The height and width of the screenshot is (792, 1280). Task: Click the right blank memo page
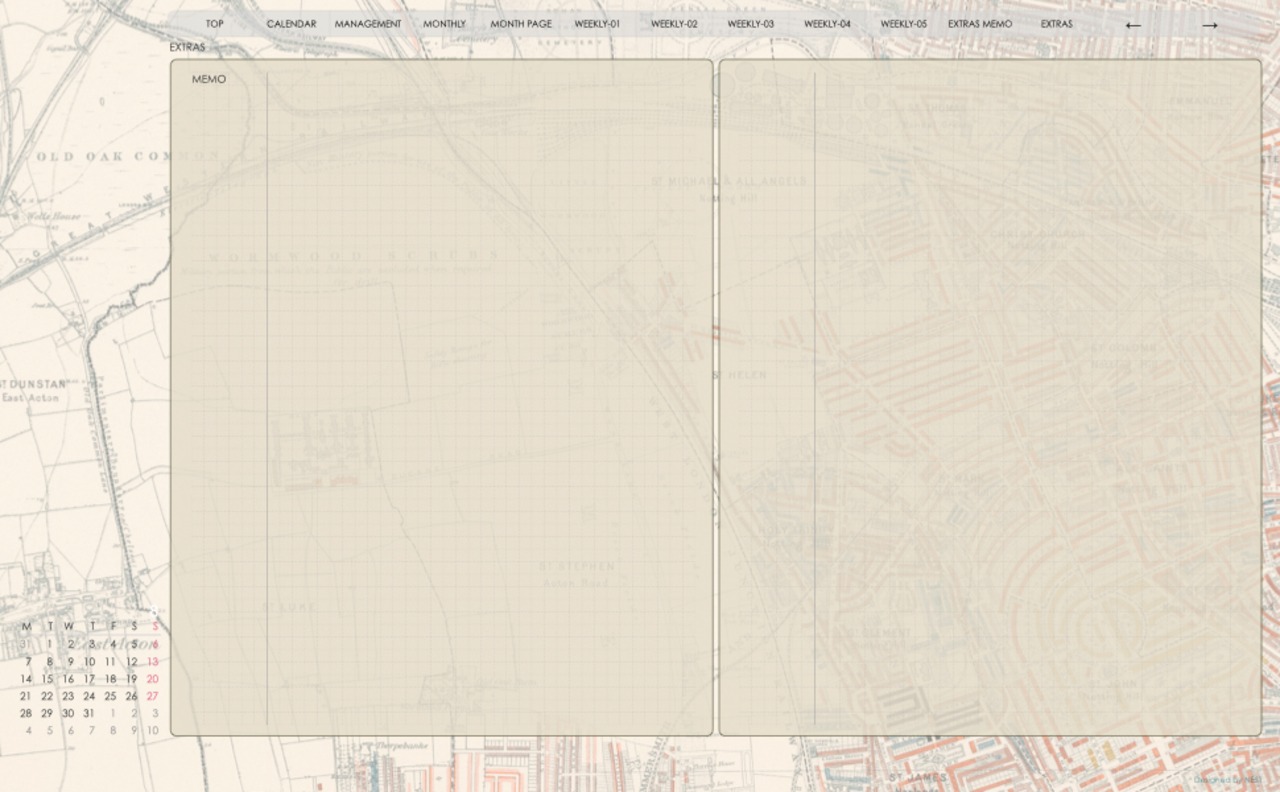(1036, 400)
